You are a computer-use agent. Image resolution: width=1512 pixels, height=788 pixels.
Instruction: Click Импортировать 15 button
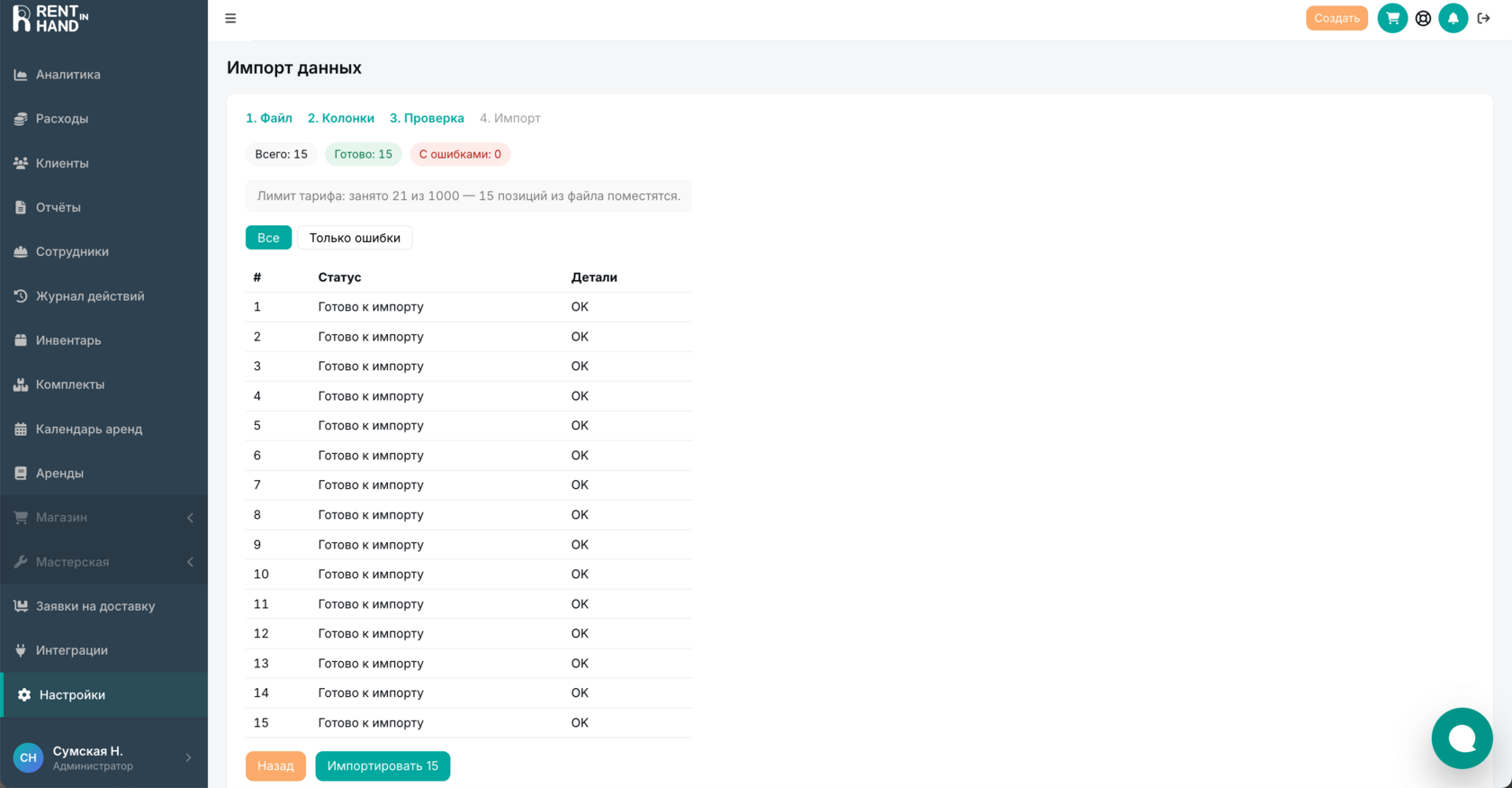[x=382, y=766]
